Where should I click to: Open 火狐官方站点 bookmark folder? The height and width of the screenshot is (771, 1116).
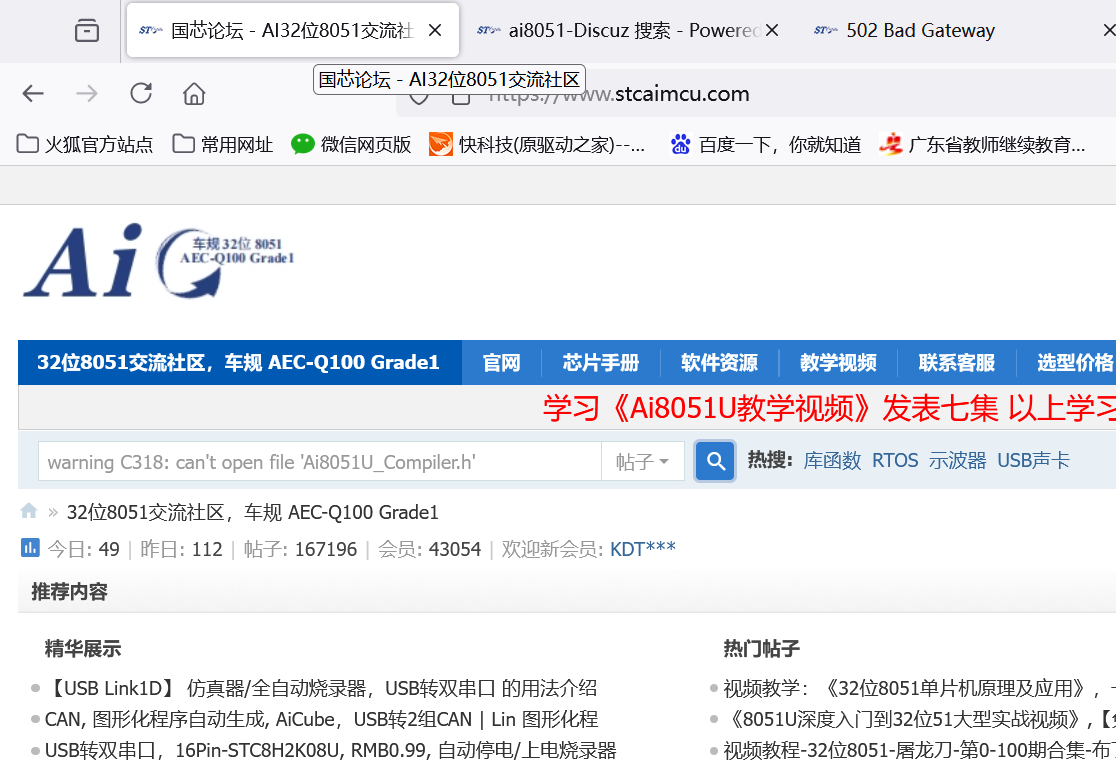(x=85, y=144)
